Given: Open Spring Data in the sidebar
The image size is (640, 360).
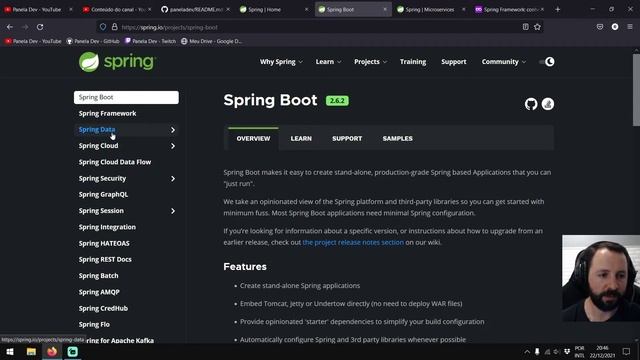Looking at the screenshot, I should point(97,129).
